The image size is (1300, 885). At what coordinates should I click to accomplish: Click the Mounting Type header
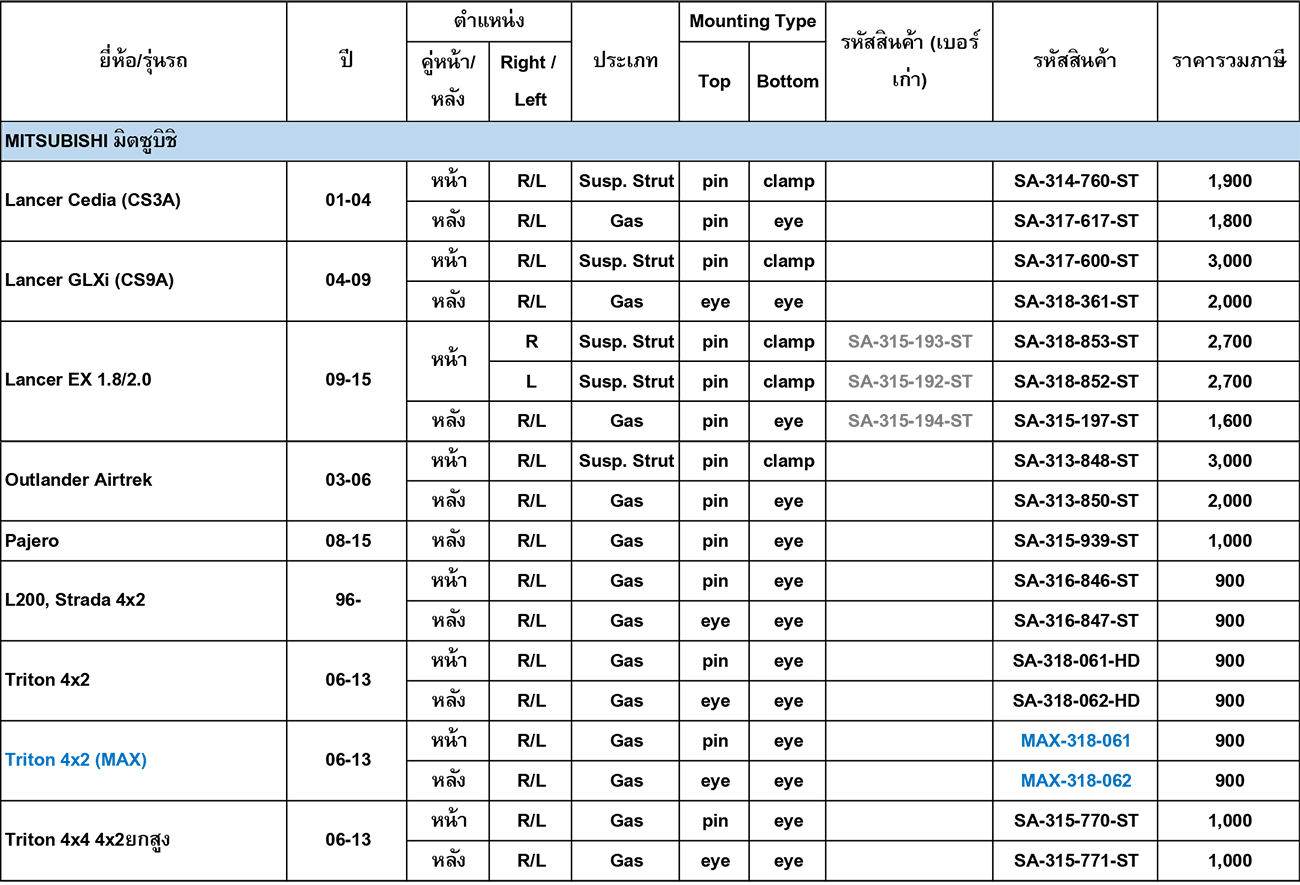[752, 21]
